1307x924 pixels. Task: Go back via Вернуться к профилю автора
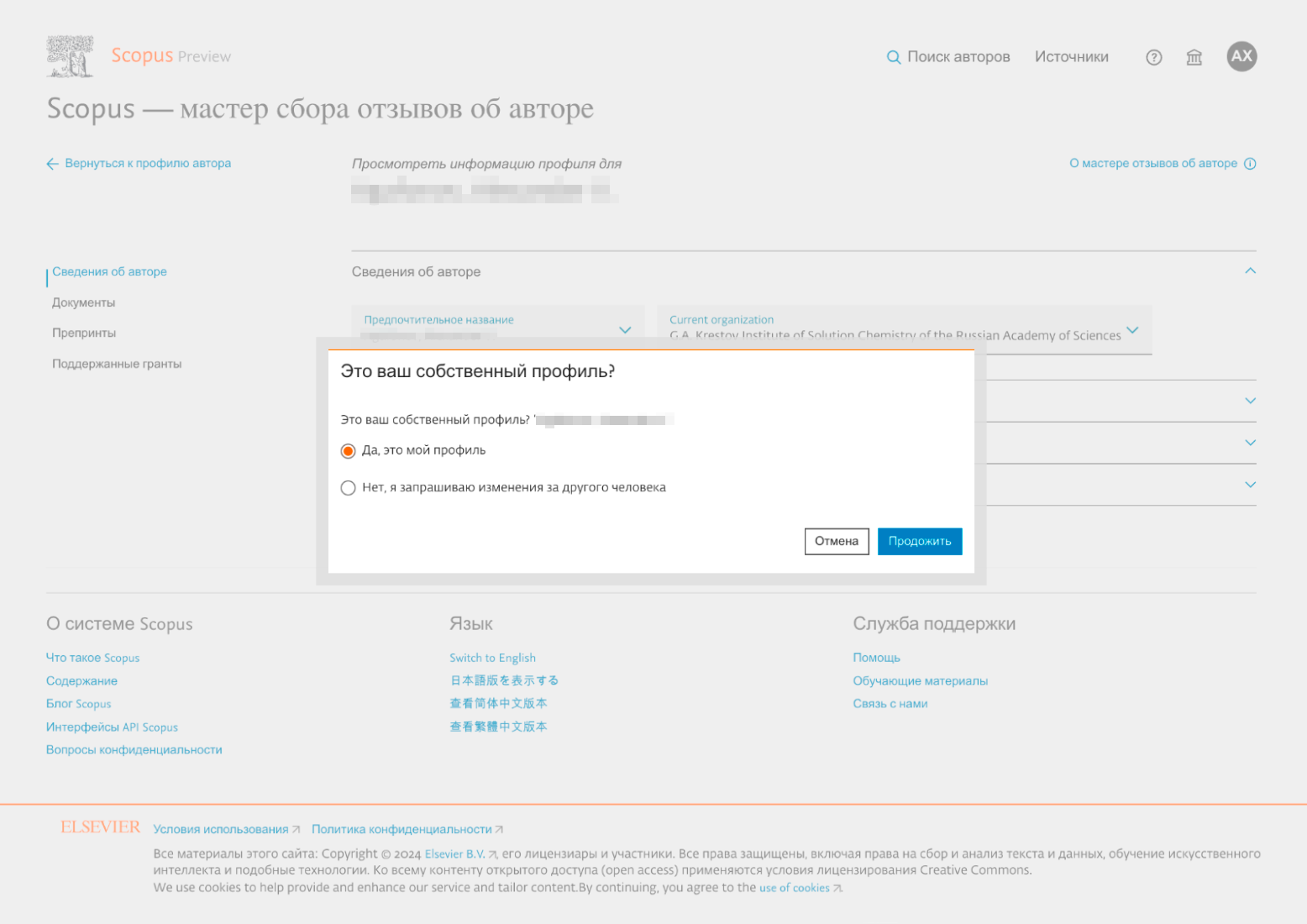148,163
